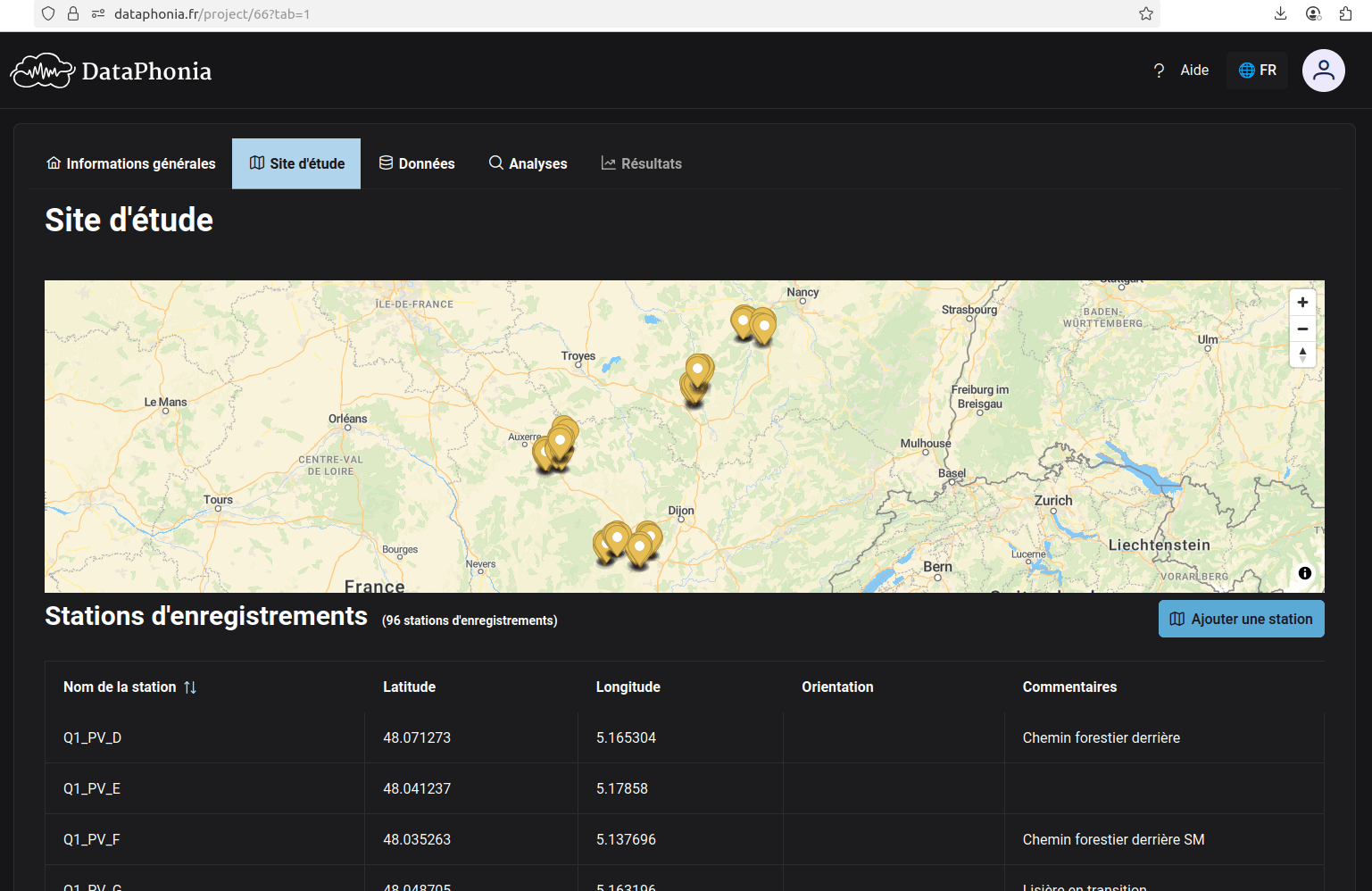The image size is (1372, 891).
Task: Click Ajouter une station button
Action: pyautogui.click(x=1241, y=619)
